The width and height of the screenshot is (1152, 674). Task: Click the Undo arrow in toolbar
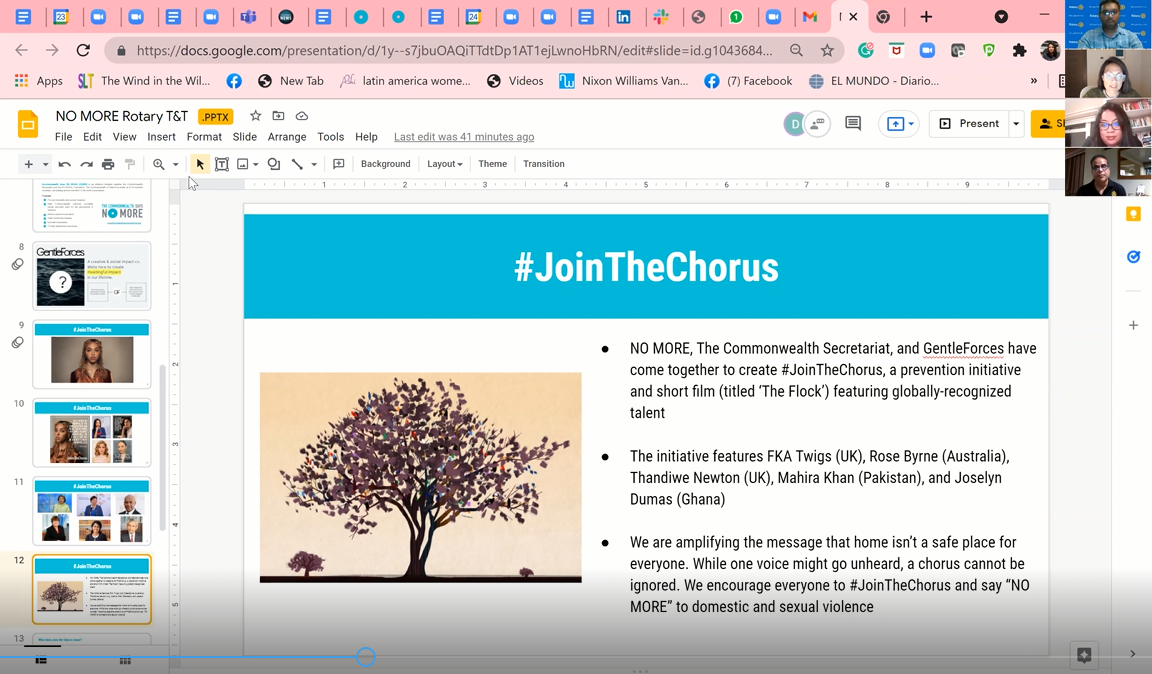point(64,164)
